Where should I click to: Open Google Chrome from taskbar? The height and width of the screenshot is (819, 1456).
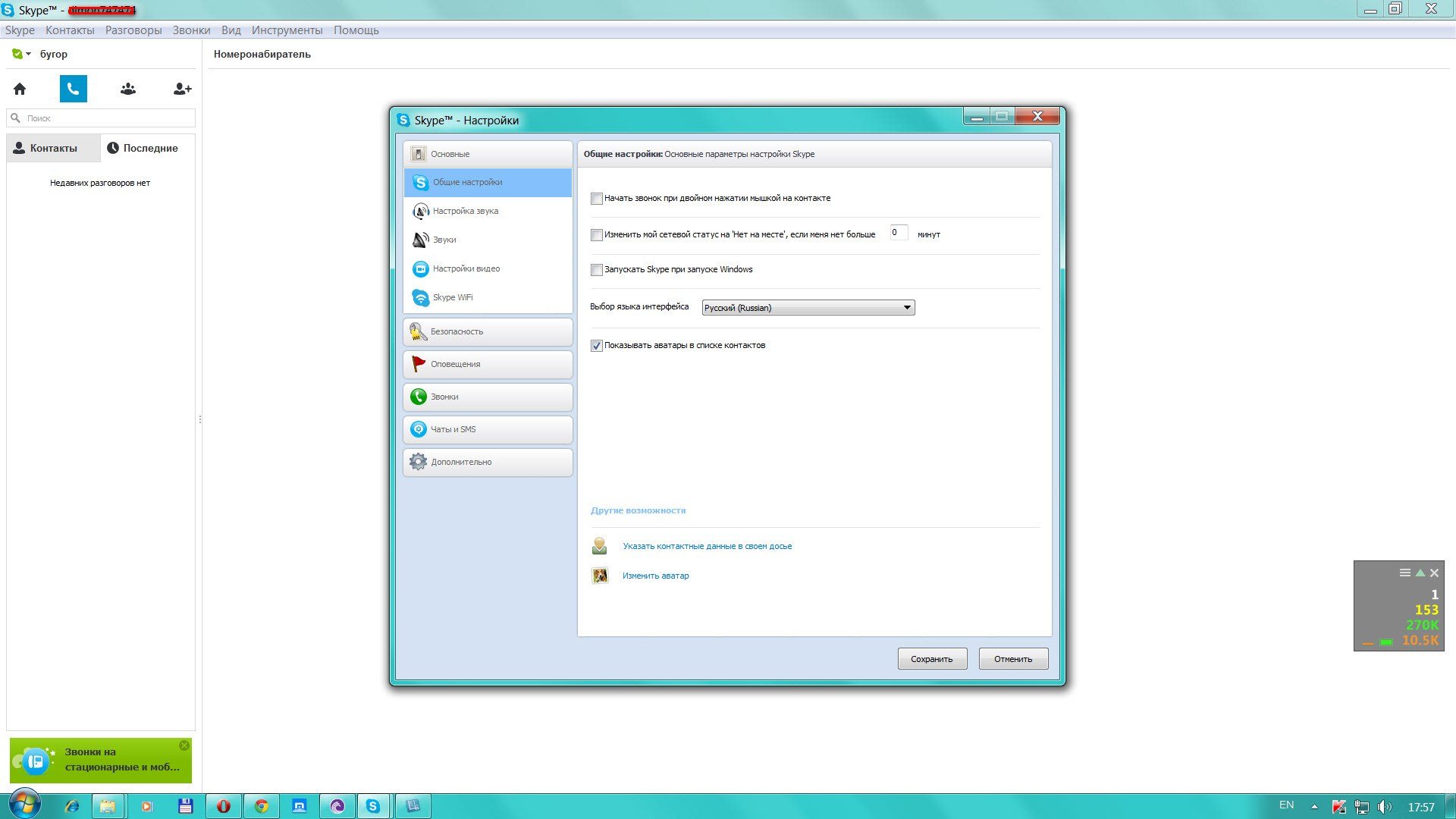[262, 806]
